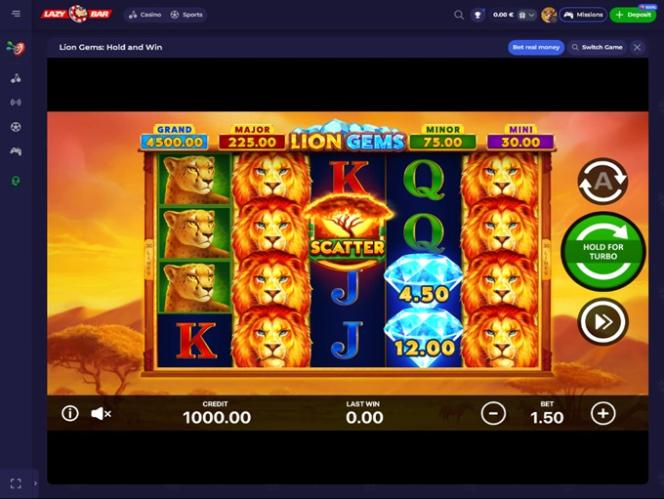Open the user avatar profile
Image resolution: width=664 pixels, height=499 pixels.
(549, 15)
